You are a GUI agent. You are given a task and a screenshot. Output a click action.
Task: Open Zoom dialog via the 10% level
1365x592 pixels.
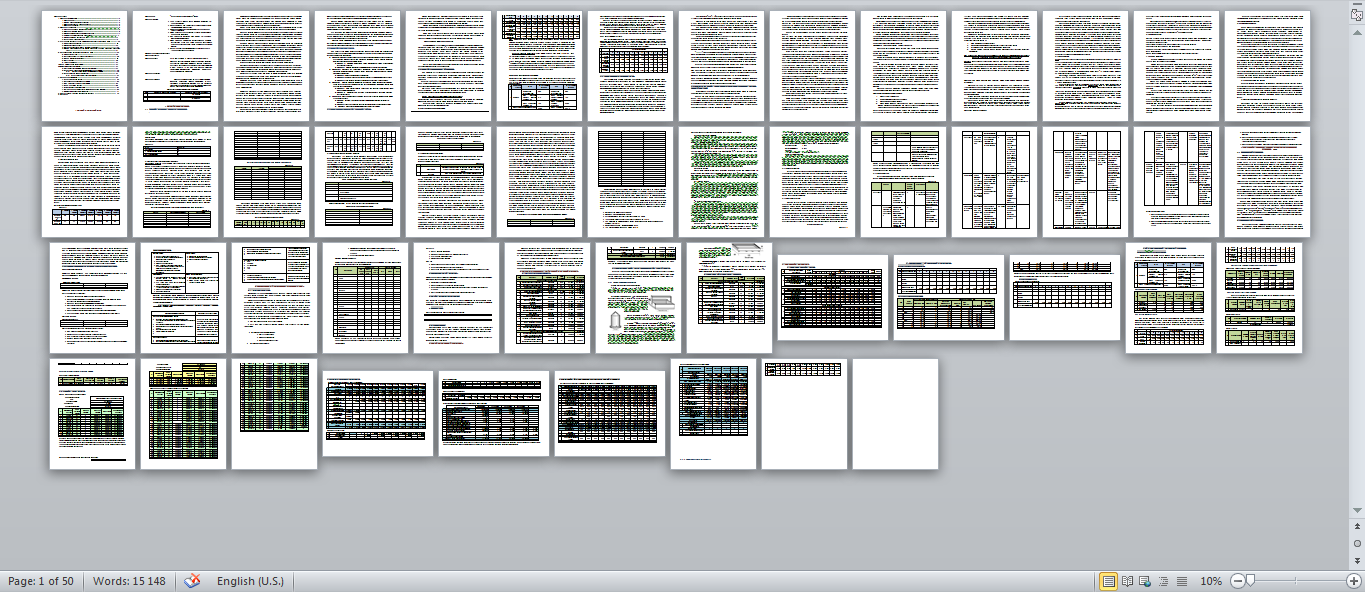1211,581
